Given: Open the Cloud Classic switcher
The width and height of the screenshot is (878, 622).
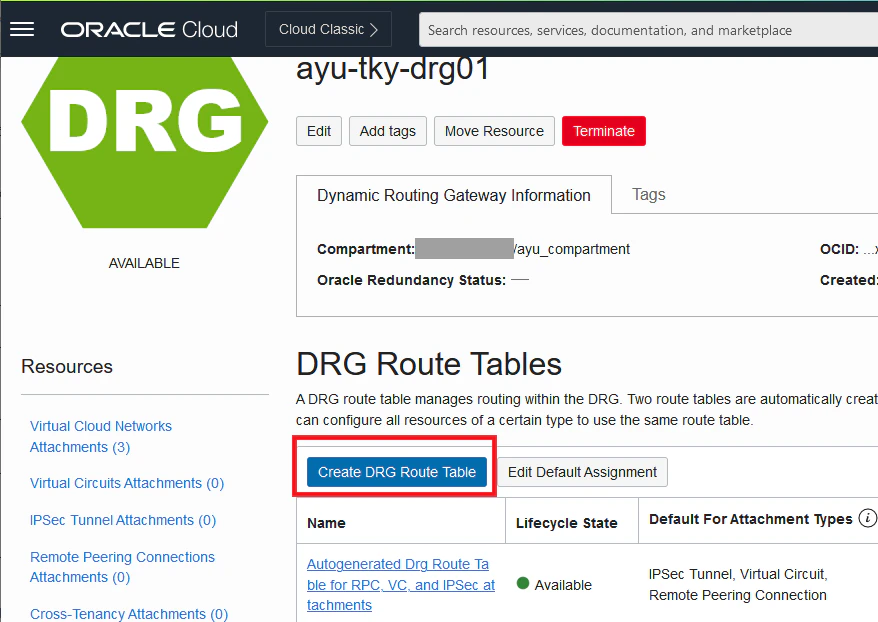Looking at the screenshot, I should pyautogui.click(x=328, y=29).
